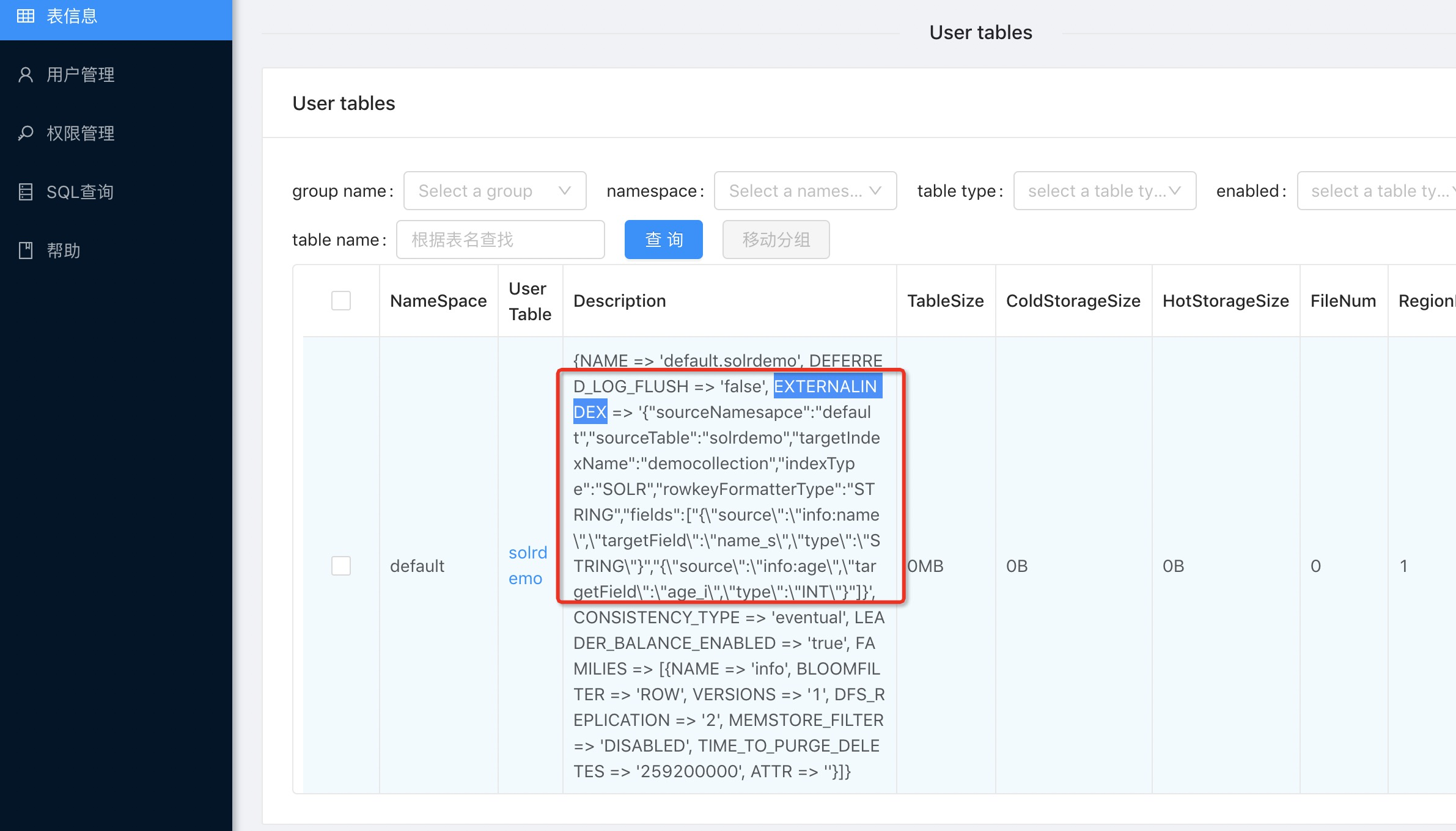Click the 根据表名查找 table name input field
This screenshot has height=831, width=1456.
coord(500,239)
